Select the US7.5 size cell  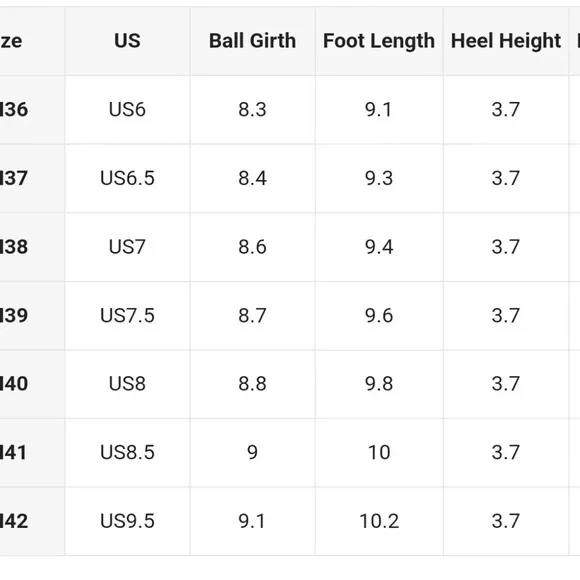(127, 316)
